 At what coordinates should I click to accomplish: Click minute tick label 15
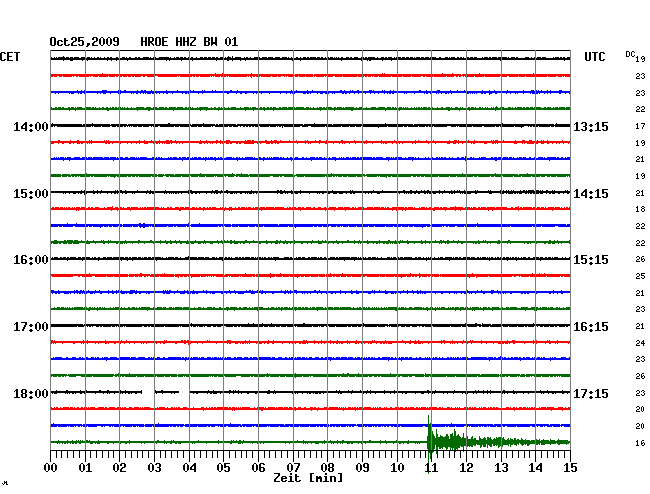click(x=570, y=468)
